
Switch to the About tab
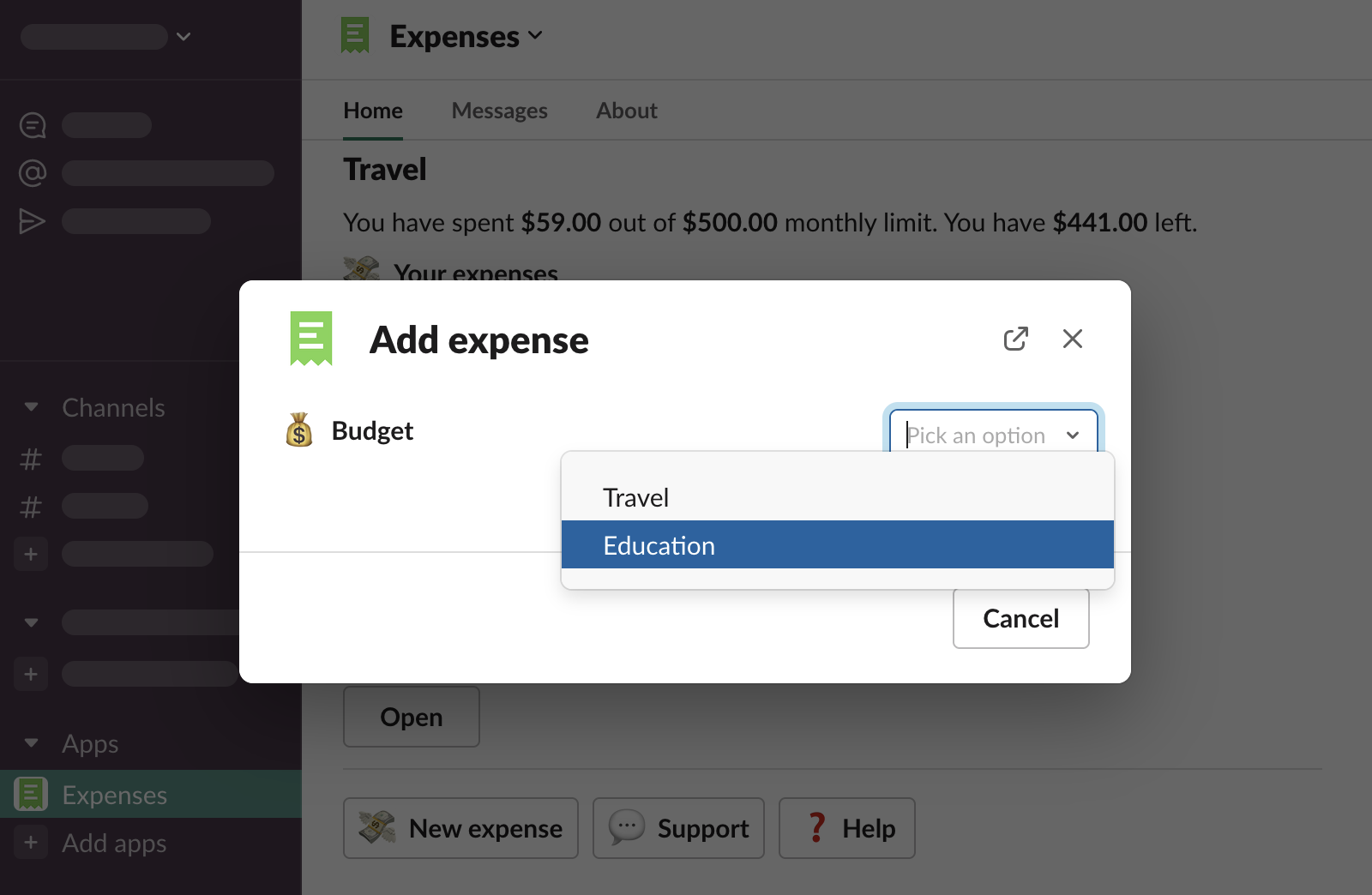point(626,111)
